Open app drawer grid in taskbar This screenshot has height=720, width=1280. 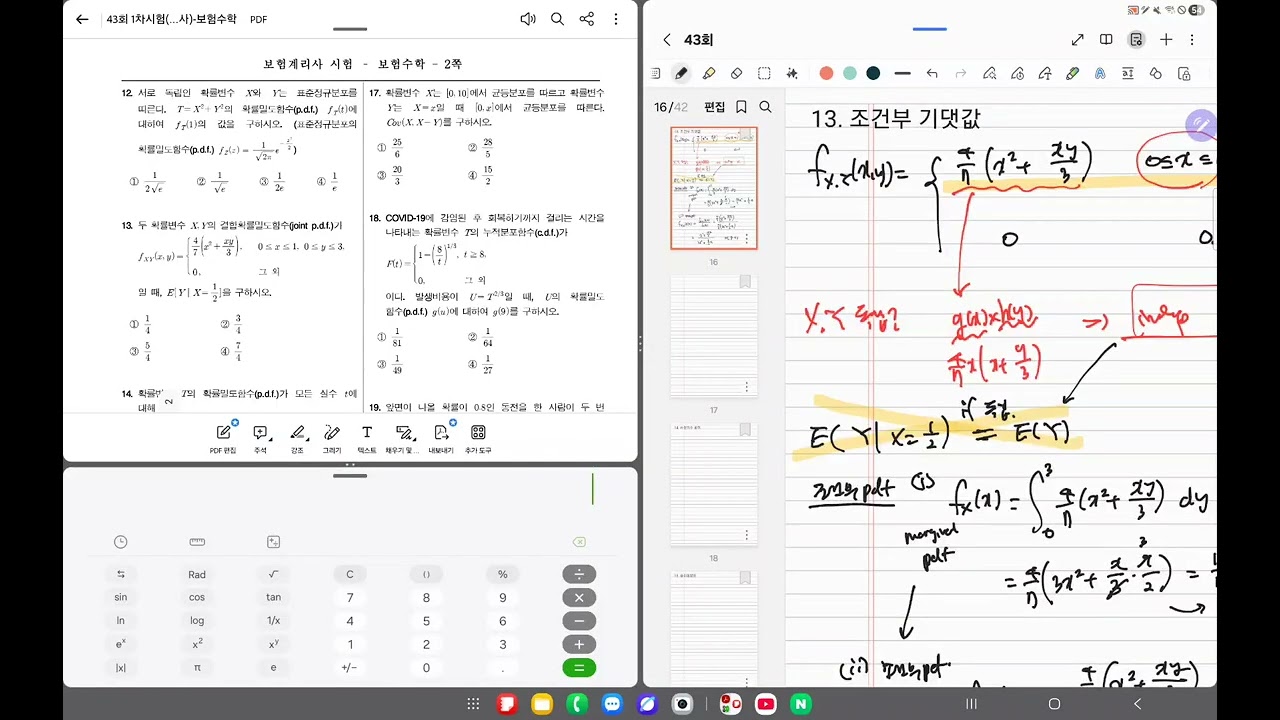[x=473, y=704]
